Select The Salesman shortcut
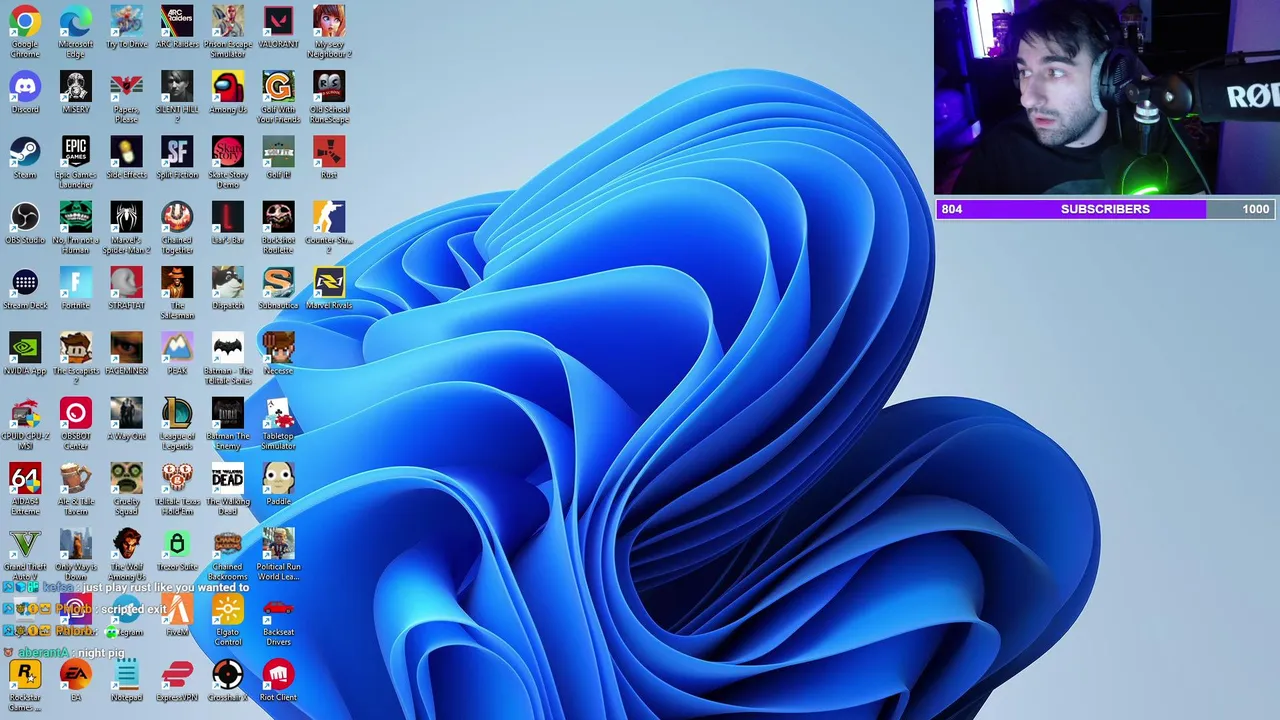Screen dimensions: 1280x720 coord(177,282)
